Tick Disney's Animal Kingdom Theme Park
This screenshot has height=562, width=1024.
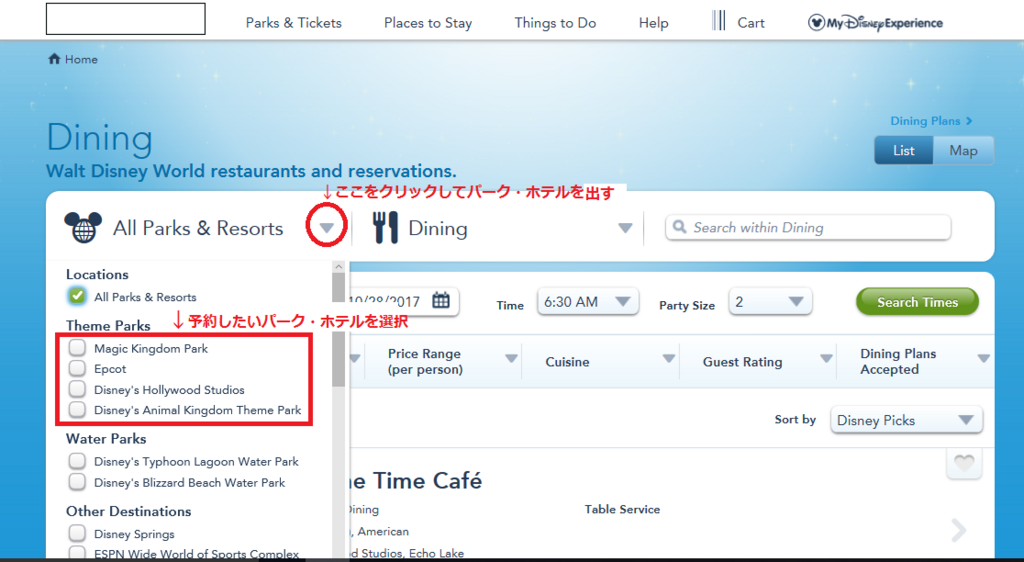(x=77, y=410)
